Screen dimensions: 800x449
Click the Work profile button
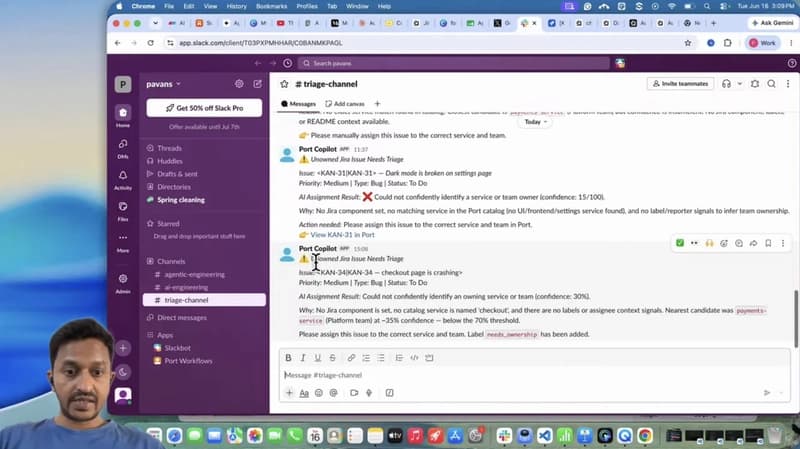pos(762,43)
